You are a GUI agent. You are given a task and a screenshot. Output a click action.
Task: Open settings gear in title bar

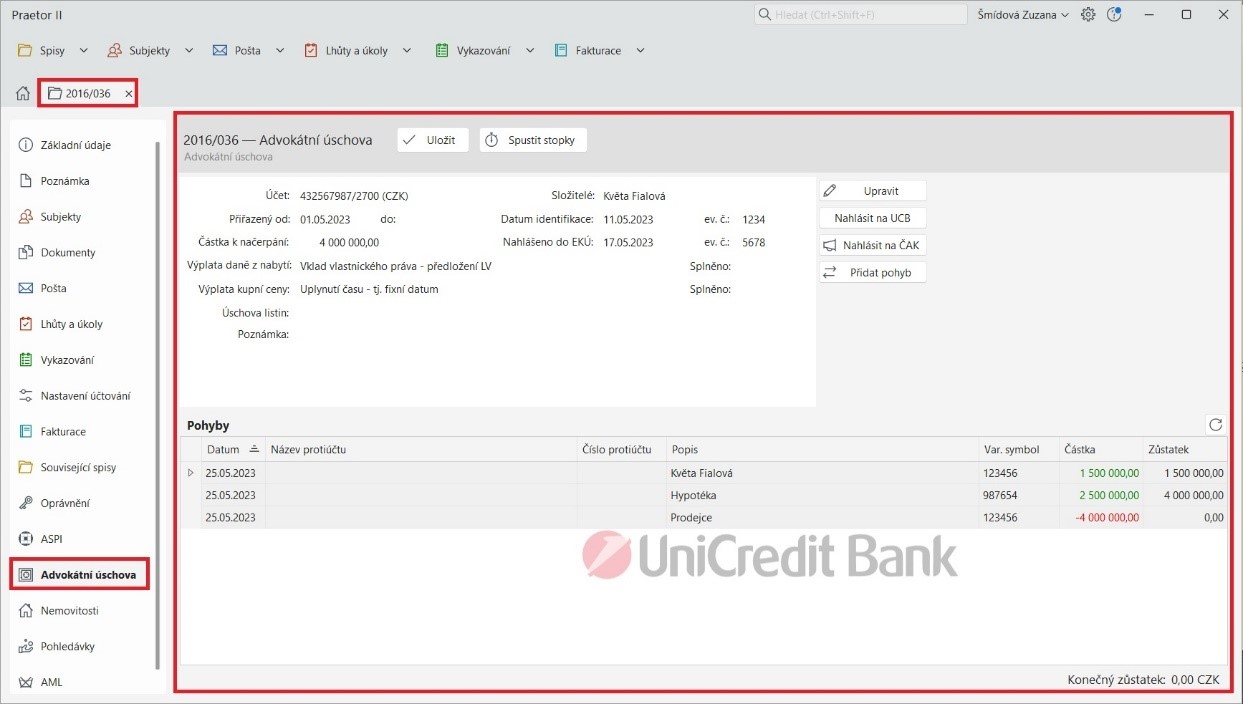1088,15
